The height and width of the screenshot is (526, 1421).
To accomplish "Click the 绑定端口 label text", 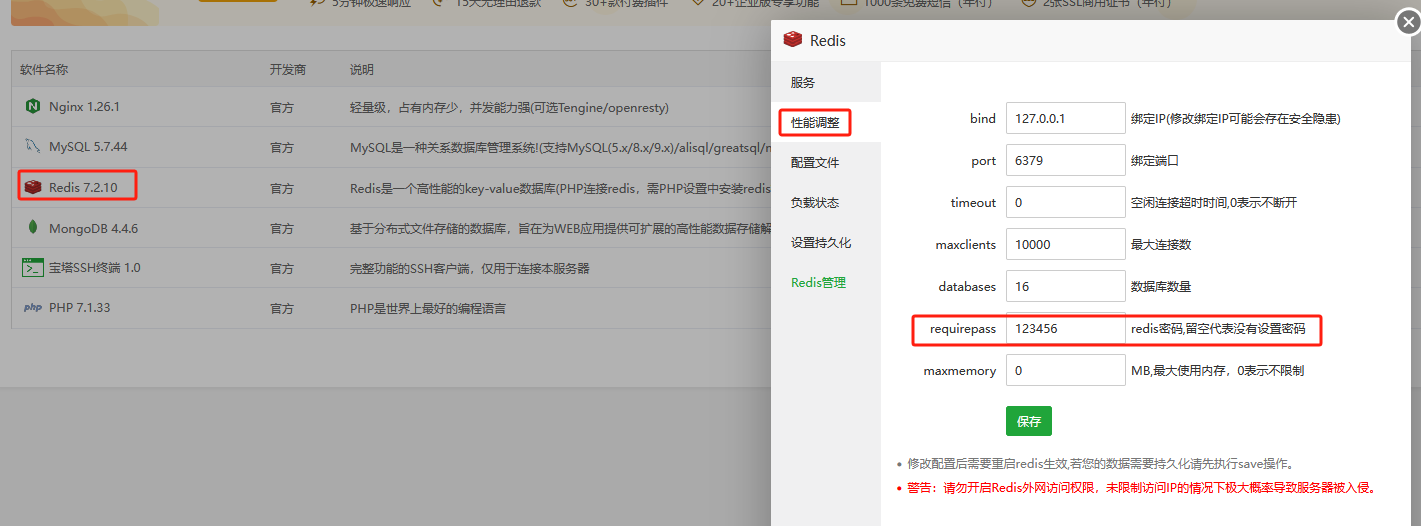I will 1155,160.
